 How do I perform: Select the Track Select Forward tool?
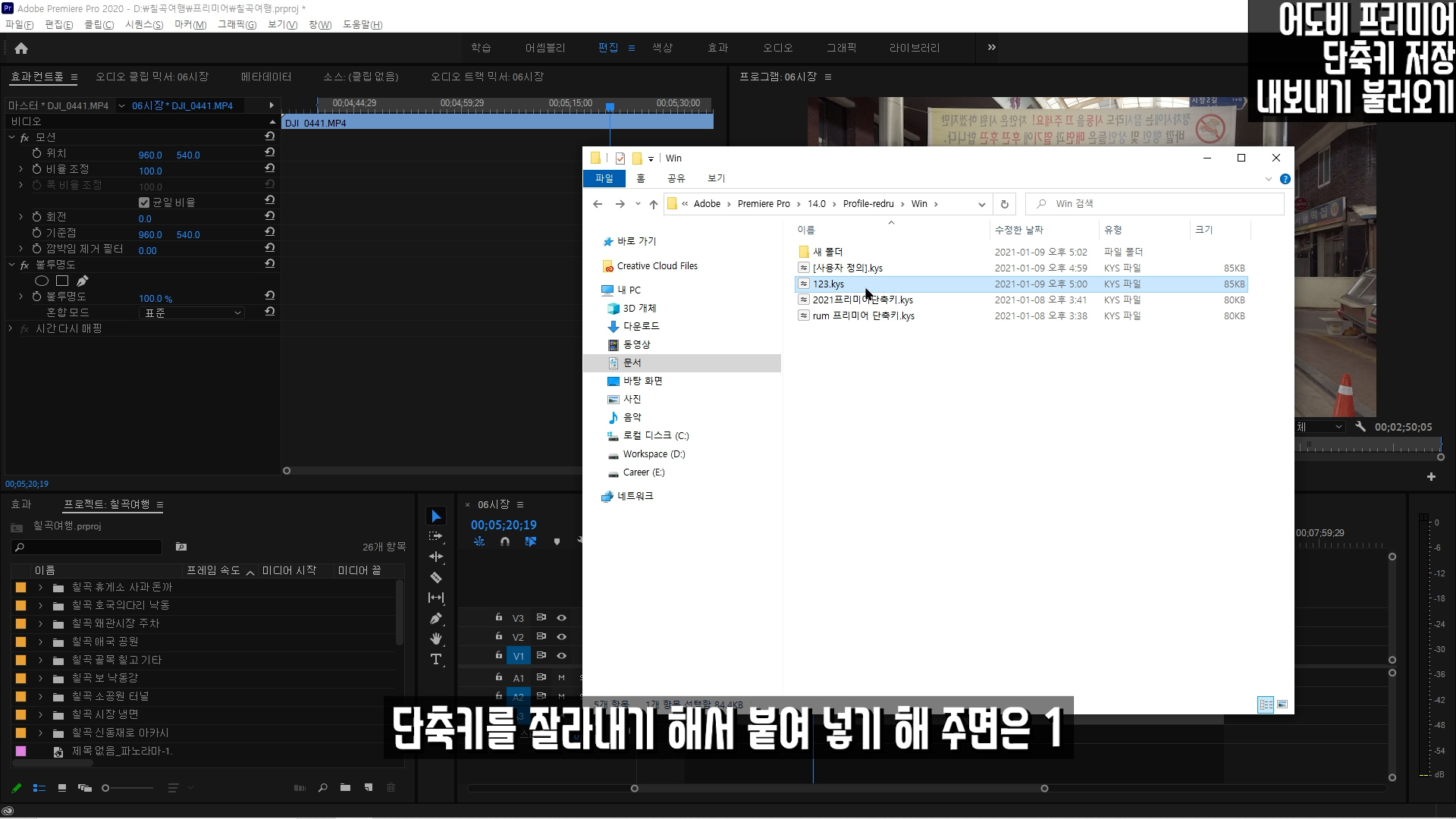pyautogui.click(x=436, y=536)
